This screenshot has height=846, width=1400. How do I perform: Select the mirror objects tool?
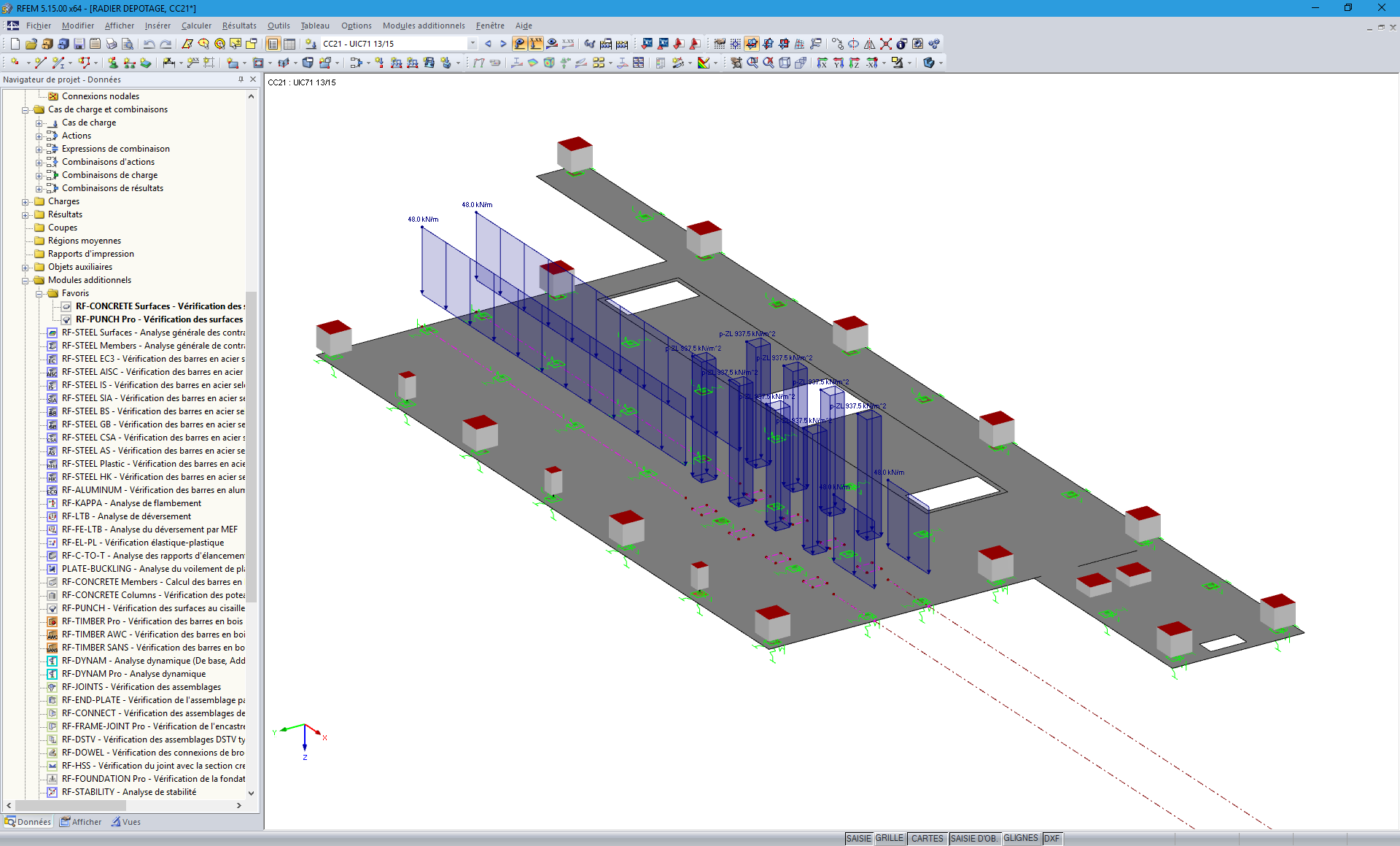(870, 44)
